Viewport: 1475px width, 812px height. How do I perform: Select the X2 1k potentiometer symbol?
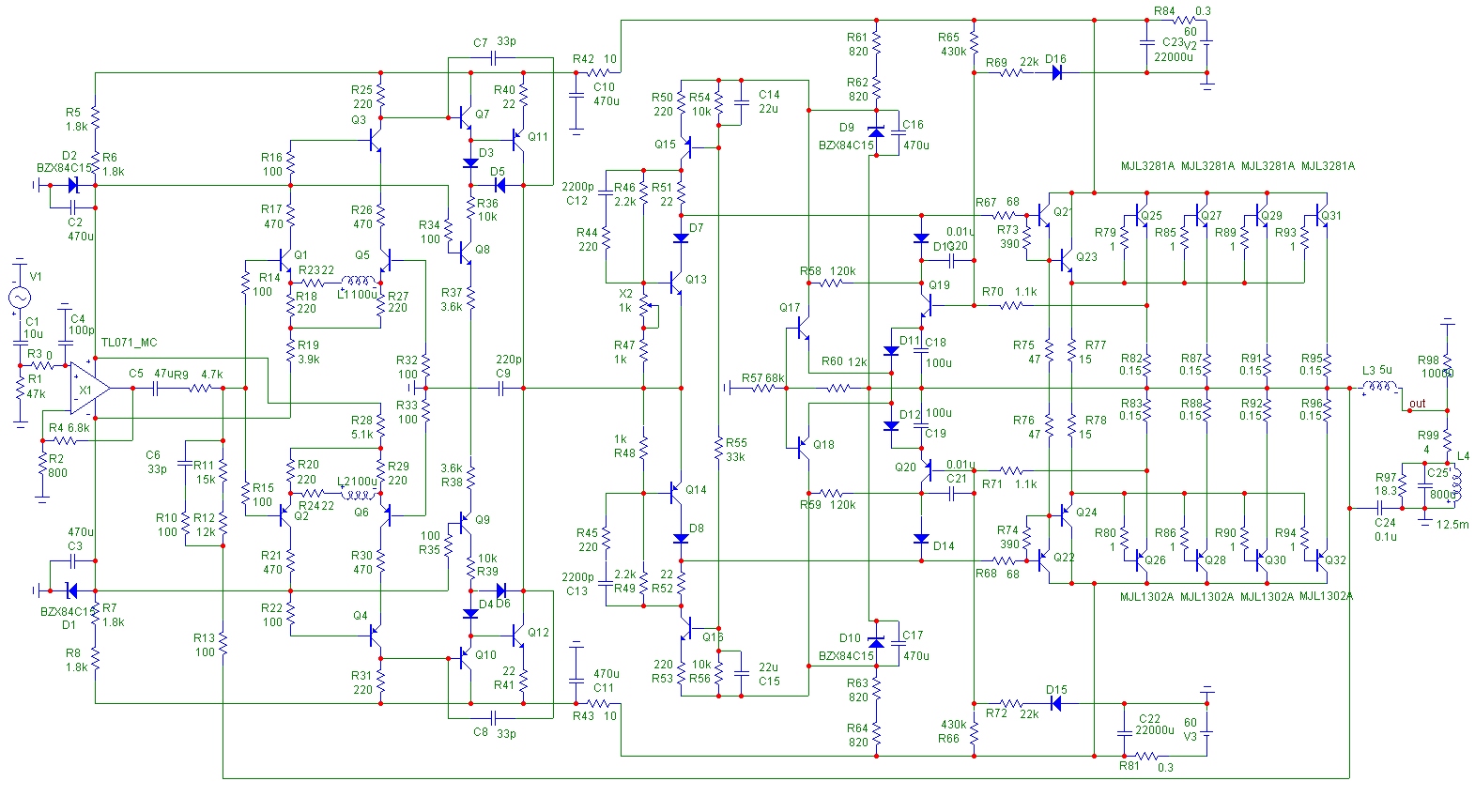click(x=647, y=305)
